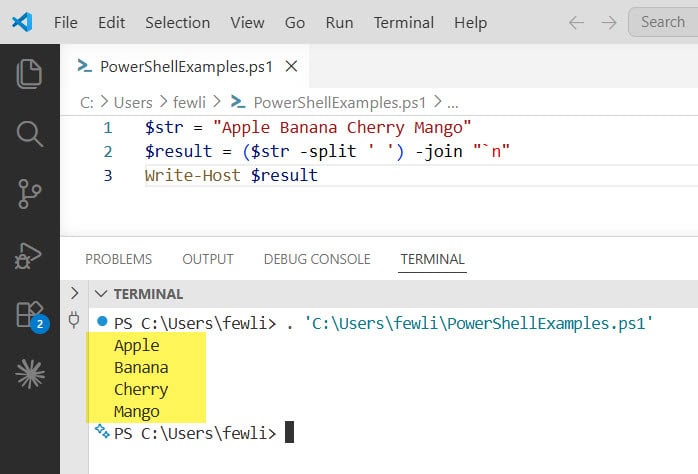
Task: Open the Run and Debug view
Action: [x=28, y=255]
